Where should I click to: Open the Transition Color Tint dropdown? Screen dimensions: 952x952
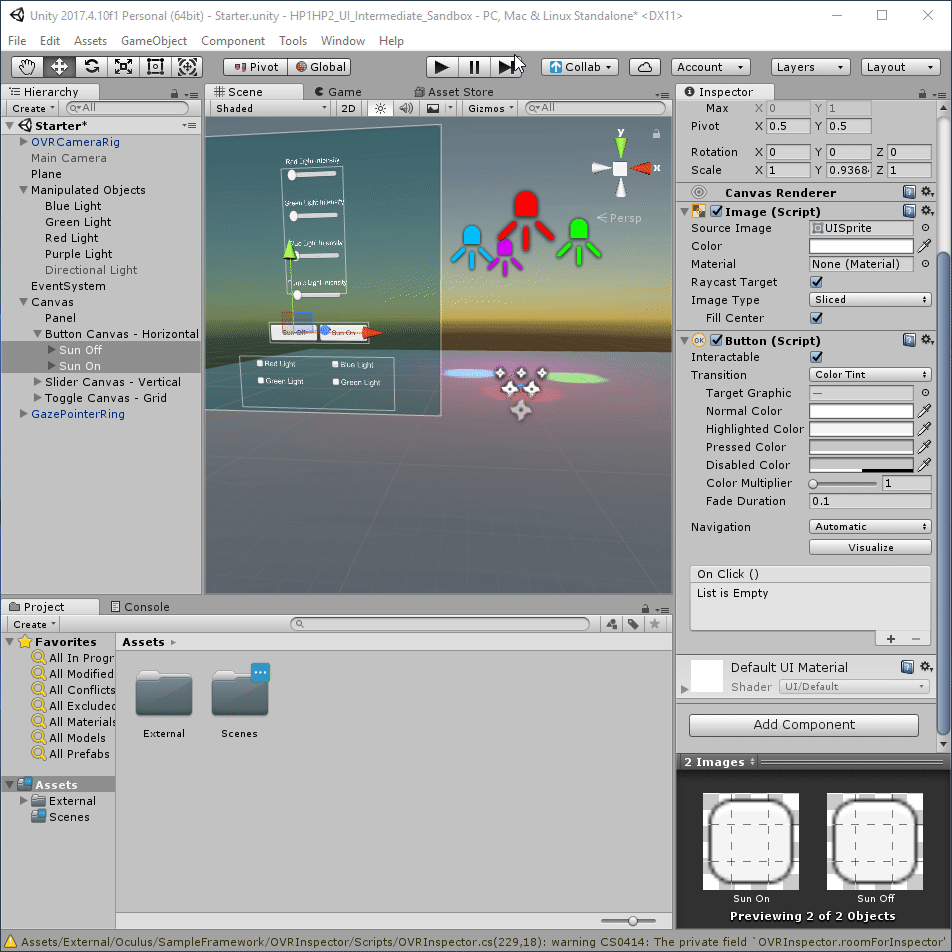pos(869,375)
